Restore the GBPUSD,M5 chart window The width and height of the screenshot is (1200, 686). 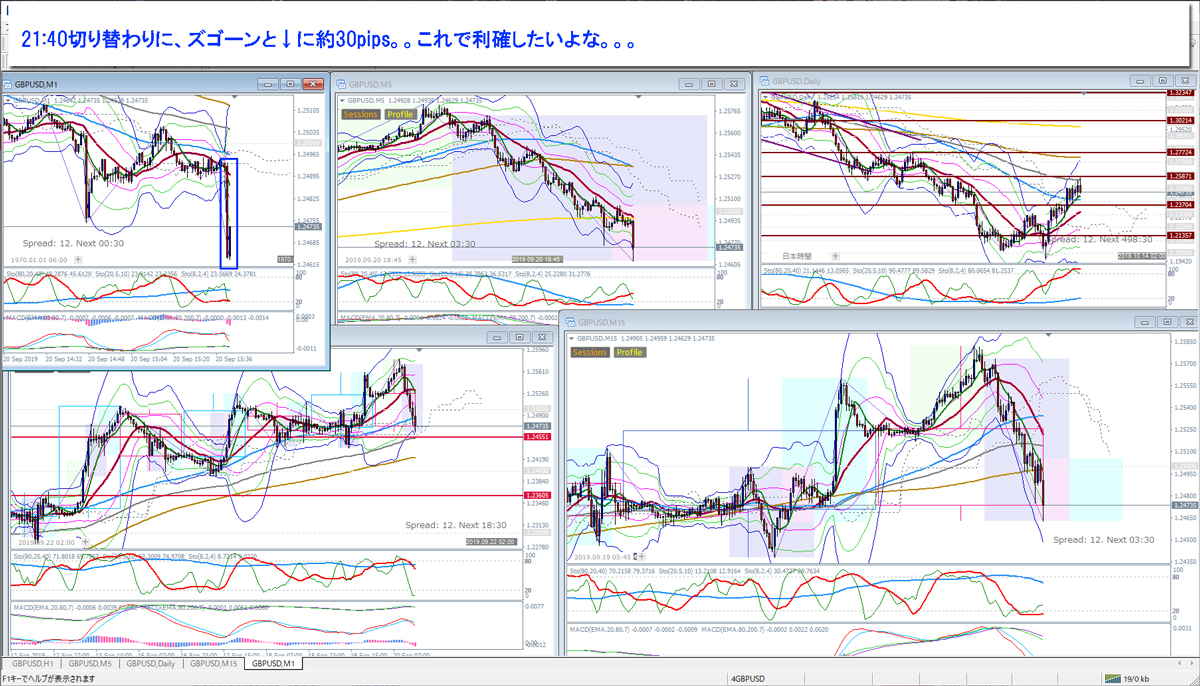711,85
